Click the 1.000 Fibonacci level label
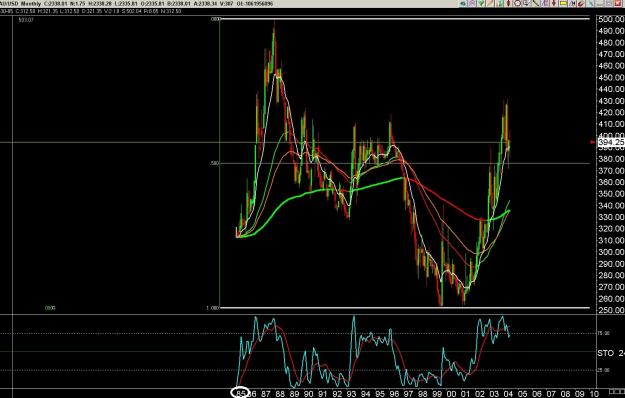Image resolution: width=625 pixels, height=398 pixels. [x=212, y=308]
